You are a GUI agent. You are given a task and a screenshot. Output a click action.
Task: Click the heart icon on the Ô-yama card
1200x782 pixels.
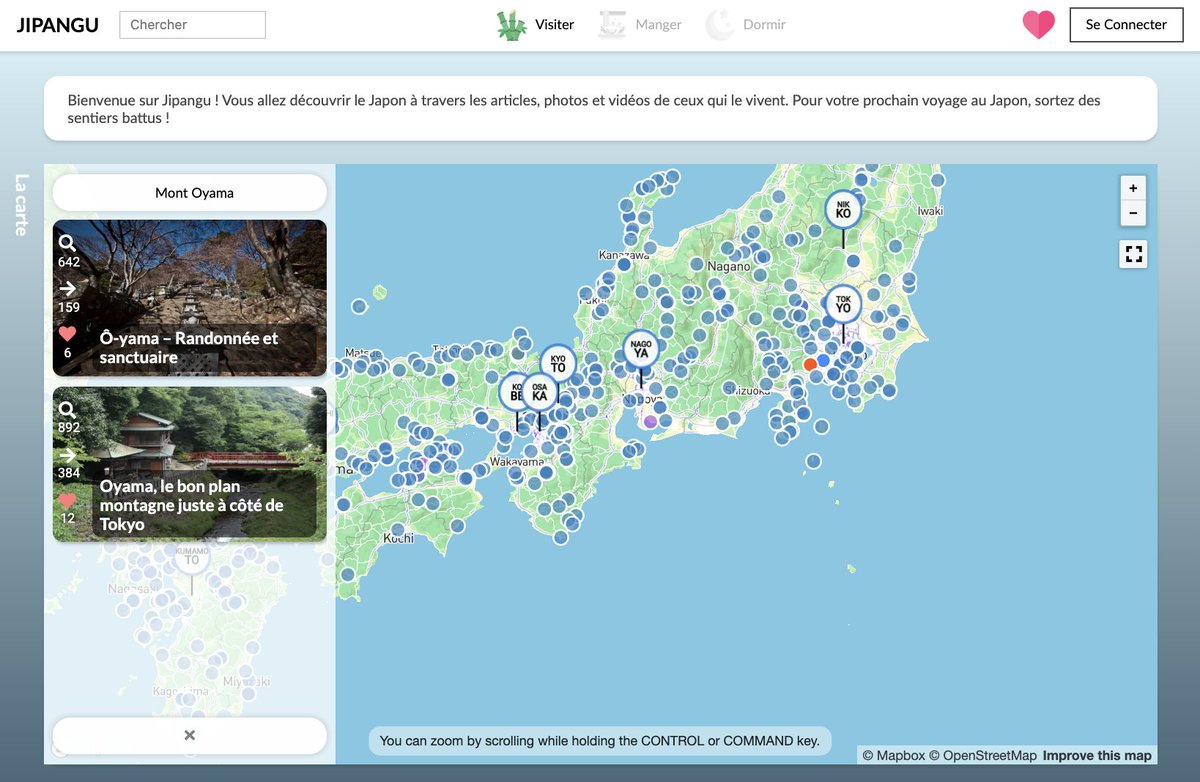tap(67, 333)
